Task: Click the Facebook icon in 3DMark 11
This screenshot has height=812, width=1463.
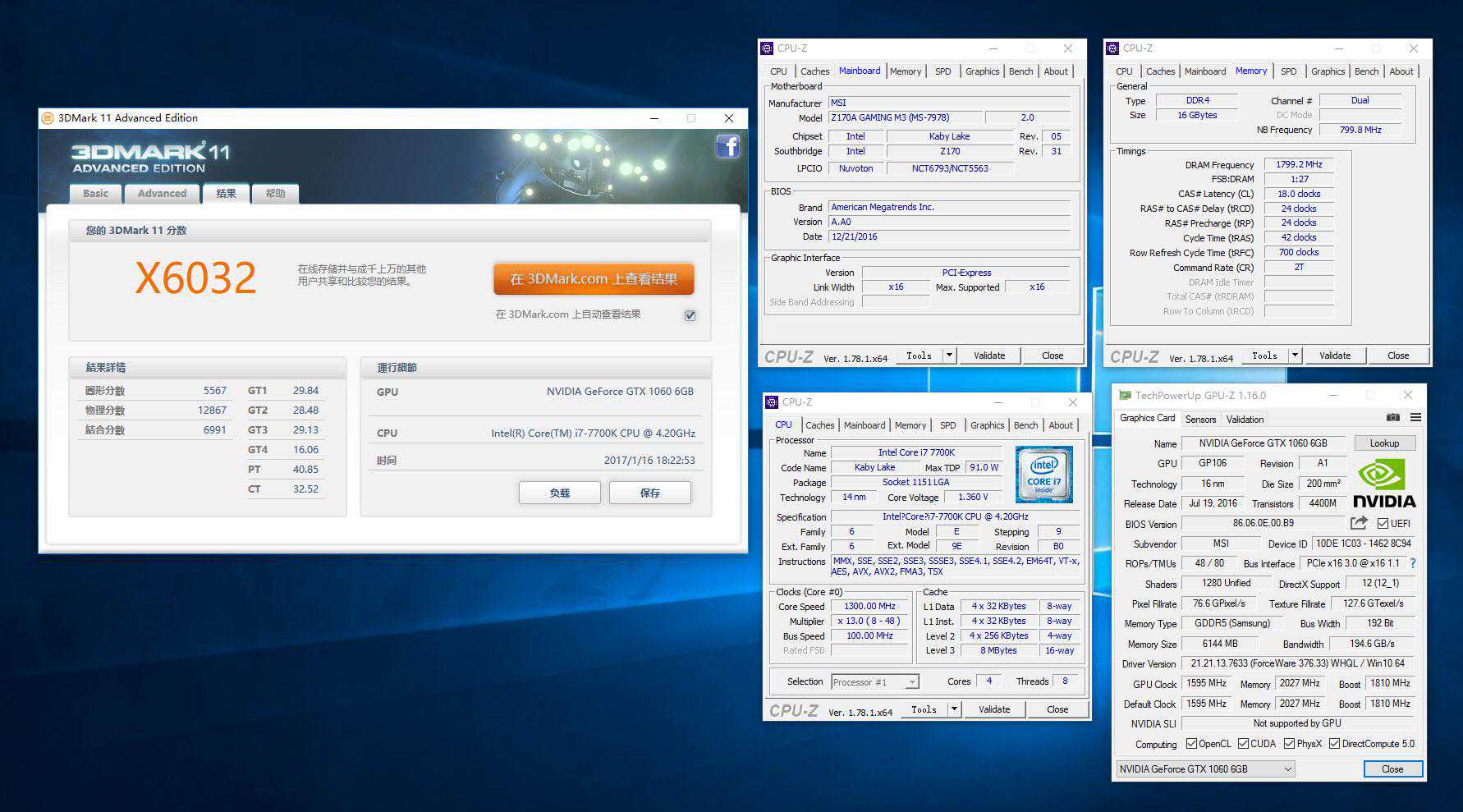Action: click(727, 147)
